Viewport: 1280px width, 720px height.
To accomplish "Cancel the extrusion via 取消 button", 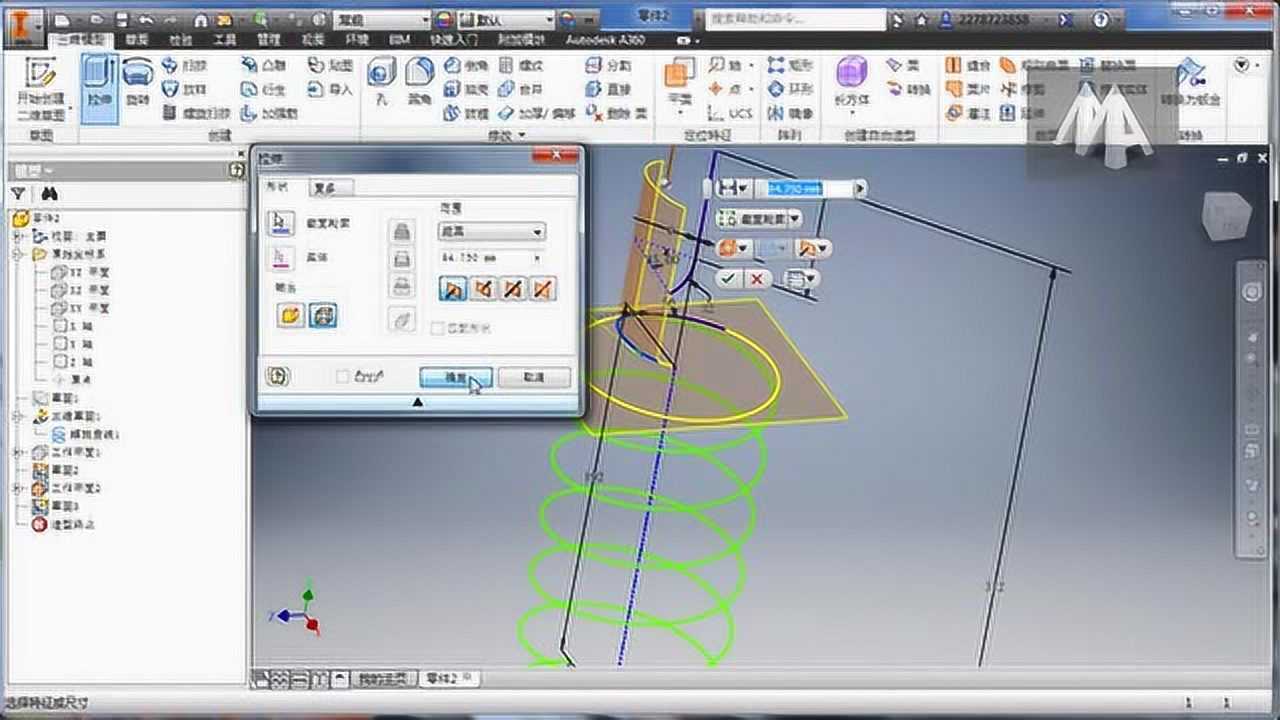I will click(x=533, y=376).
